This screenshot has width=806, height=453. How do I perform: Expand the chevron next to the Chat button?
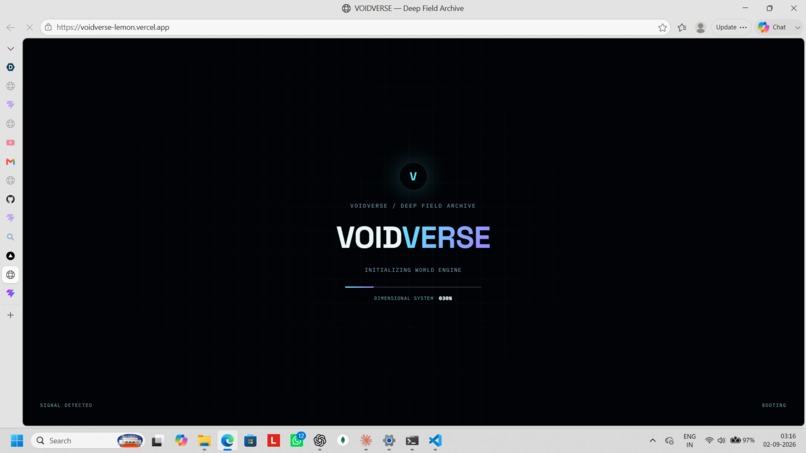797,28
